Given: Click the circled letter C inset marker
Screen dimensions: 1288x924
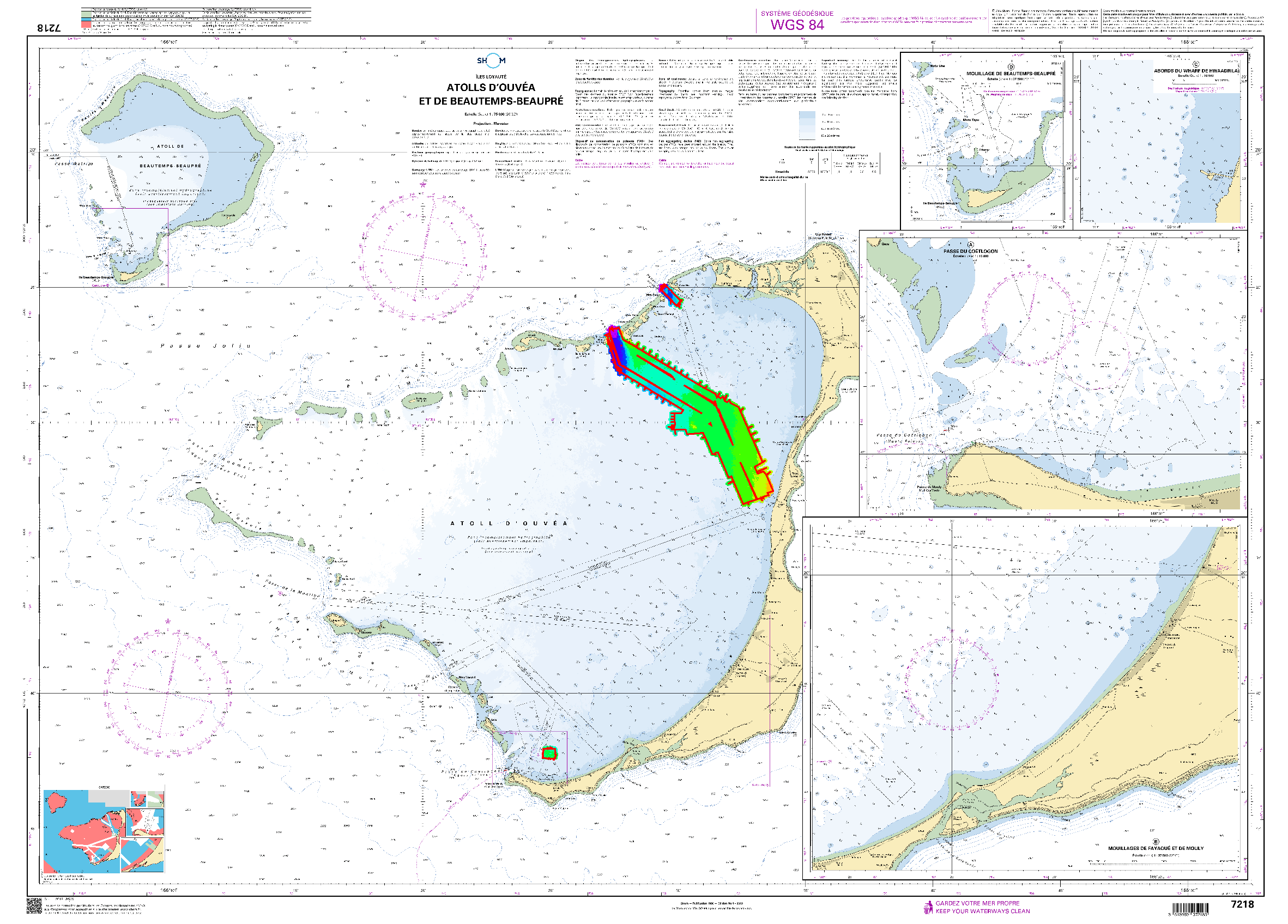Looking at the screenshot, I should tap(1196, 64).
